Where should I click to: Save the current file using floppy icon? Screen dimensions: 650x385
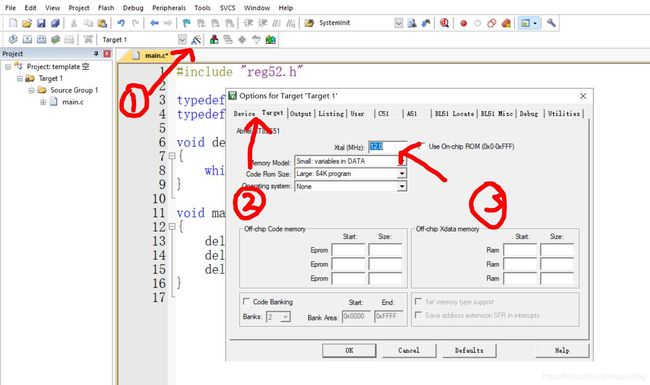pos(41,23)
